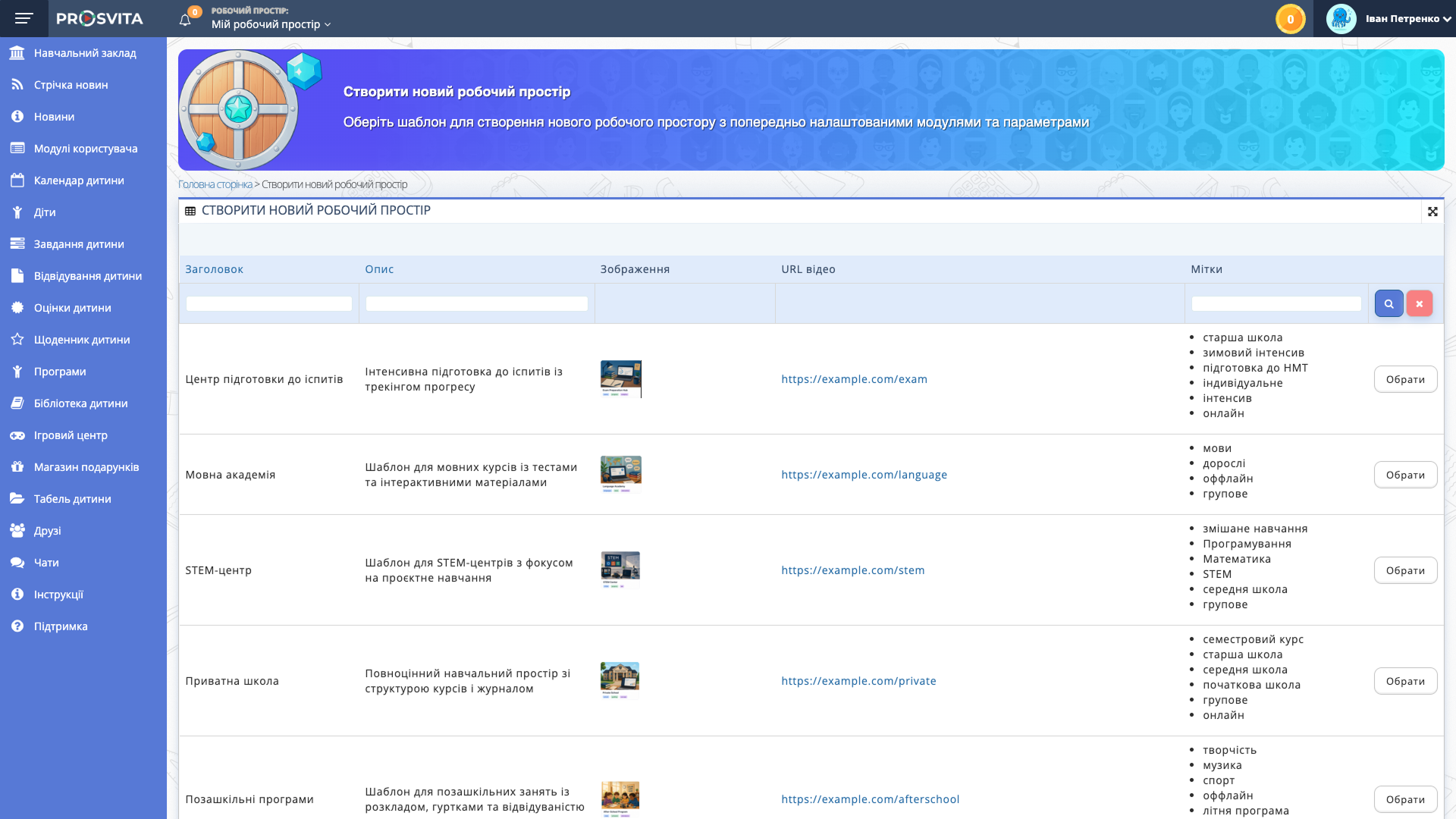Click the Друзі people icon

pyautogui.click(x=17, y=530)
